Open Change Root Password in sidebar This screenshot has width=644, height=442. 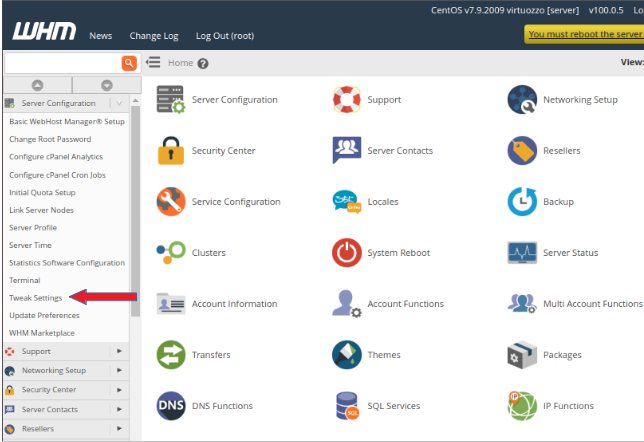pyautogui.click(x=50, y=139)
